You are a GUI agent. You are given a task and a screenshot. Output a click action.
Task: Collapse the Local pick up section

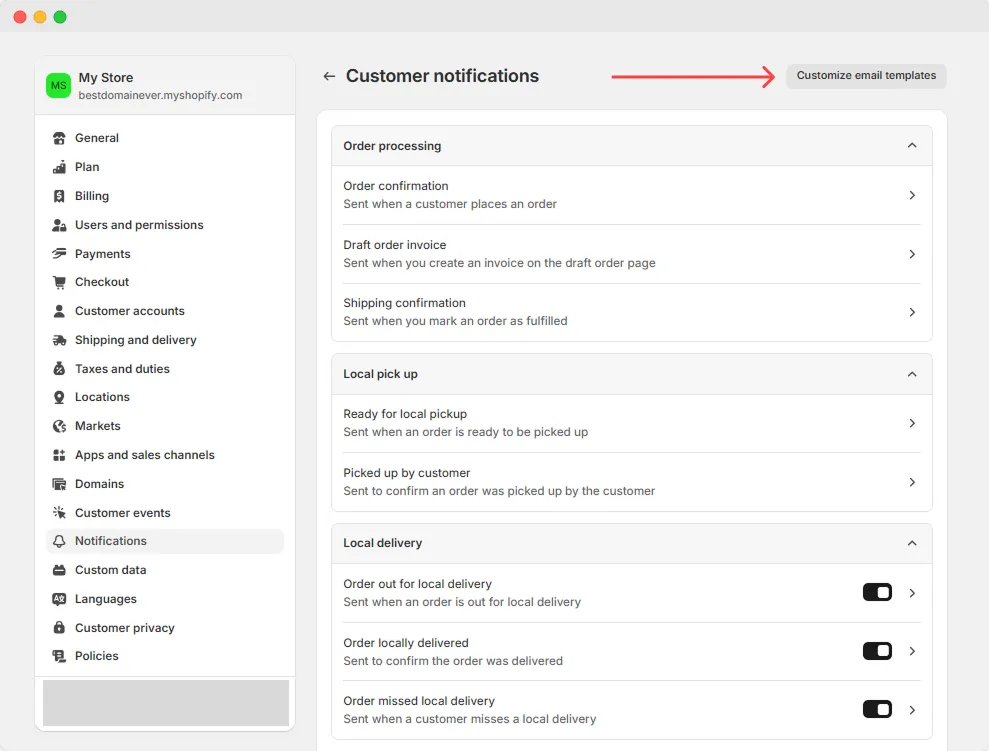click(x=911, y=374)
